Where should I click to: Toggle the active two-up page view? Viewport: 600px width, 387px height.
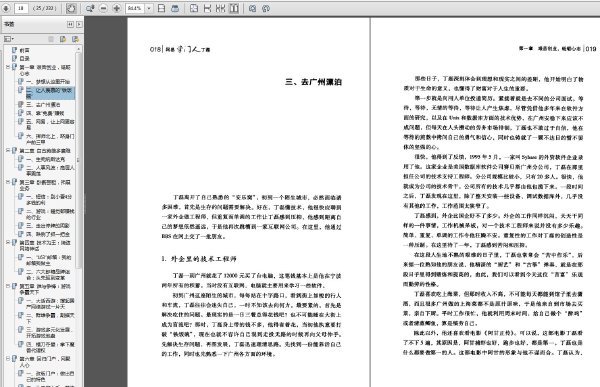[x=234, y=8]
